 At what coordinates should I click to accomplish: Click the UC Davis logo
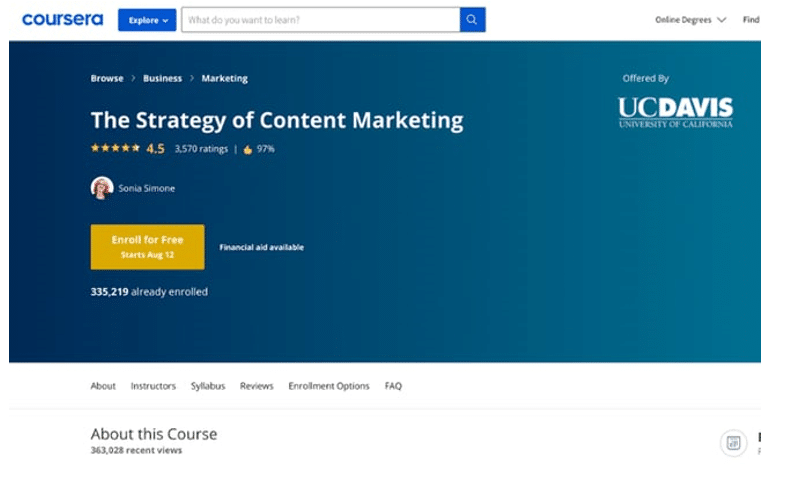click(675, 112)
